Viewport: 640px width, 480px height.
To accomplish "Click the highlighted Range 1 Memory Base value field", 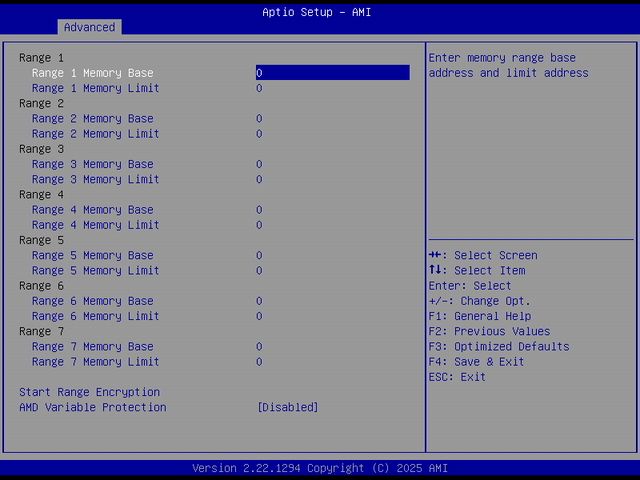I will 333,73.
